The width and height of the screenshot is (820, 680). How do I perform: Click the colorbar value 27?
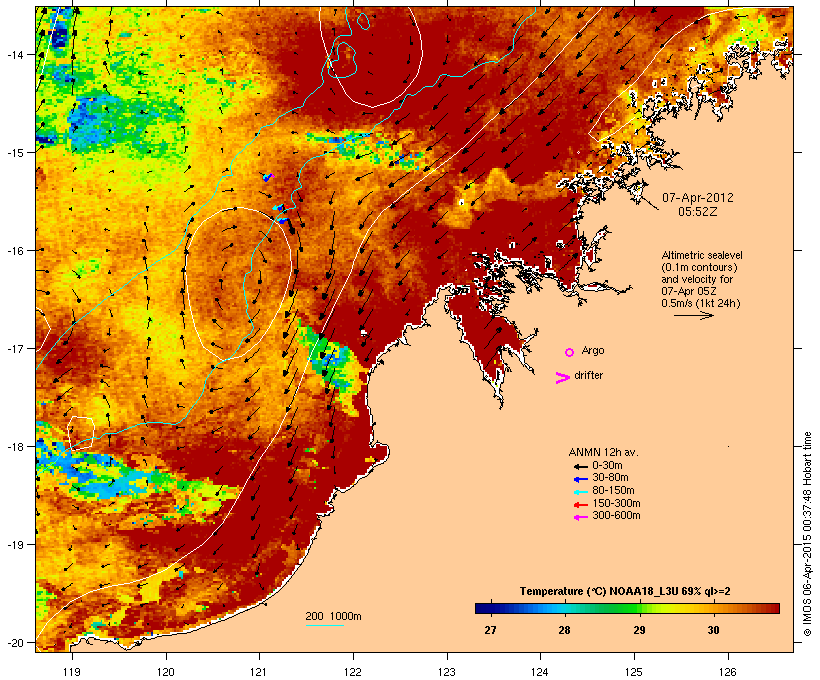(x=490, y=630)
